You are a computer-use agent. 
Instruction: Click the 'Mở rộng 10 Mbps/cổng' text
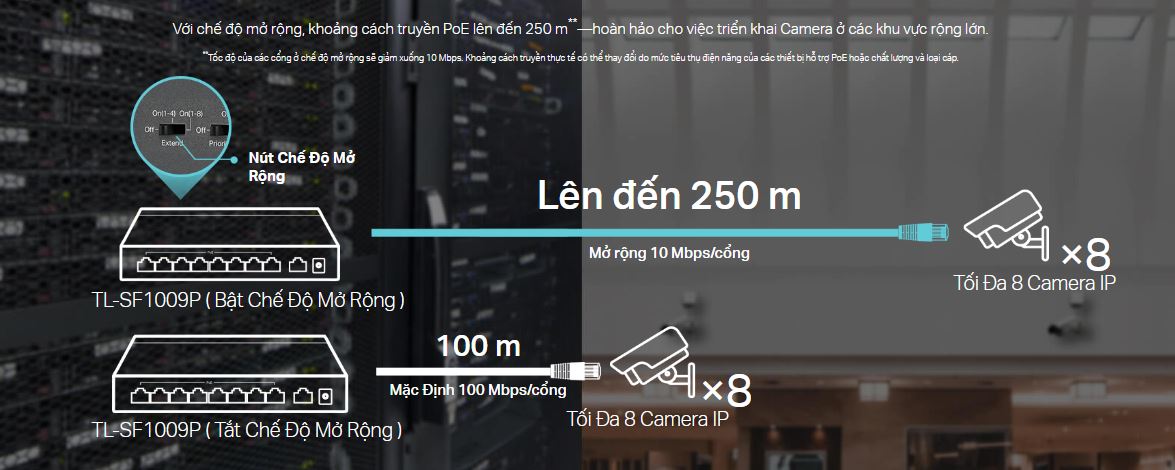pyautogui.click(x=669, y=253)
